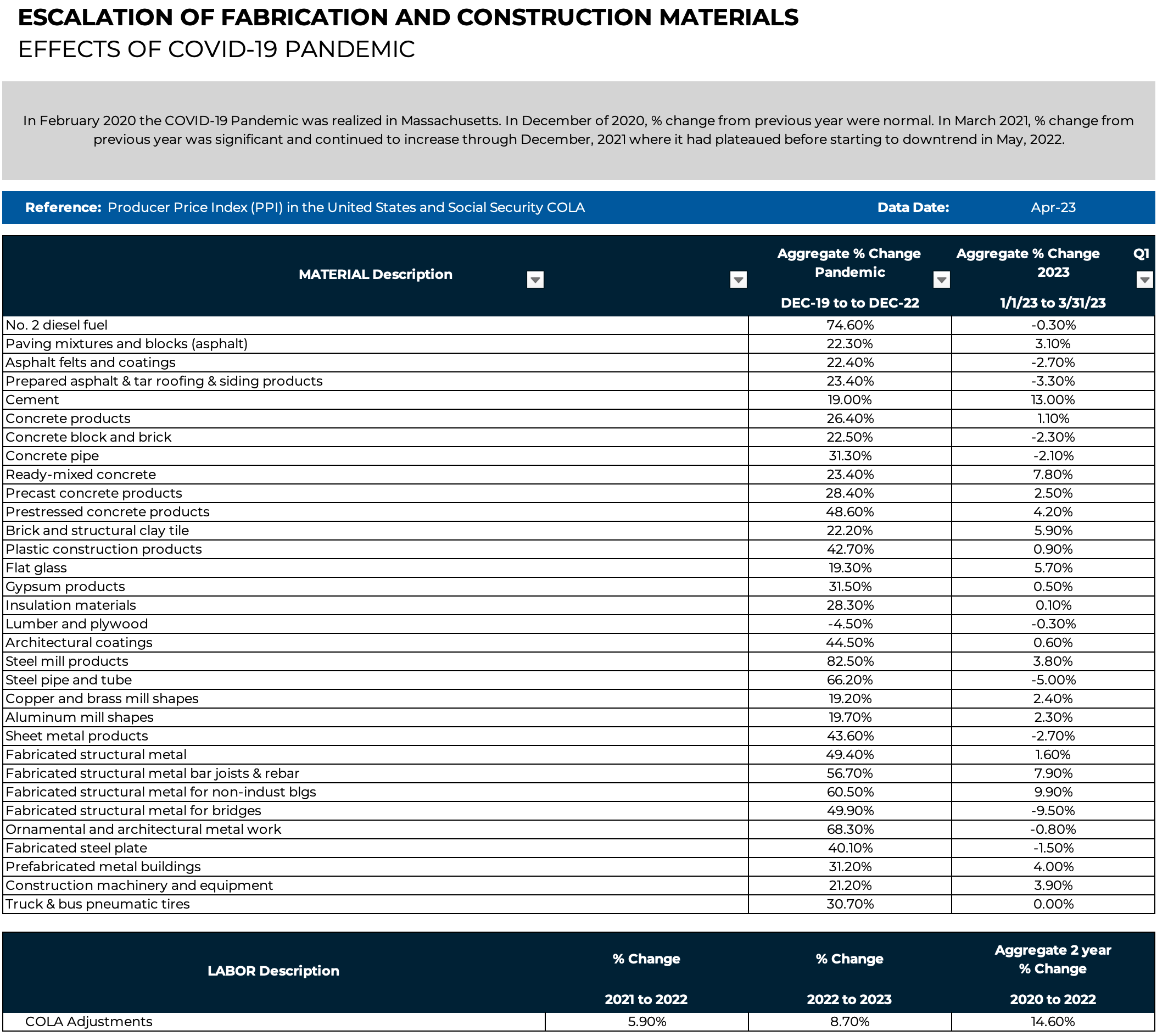Open the Aggregate % Change 2023 Q1 filter dropdown
Screen dimensions: 1157x1036
tap(1144, 280)
